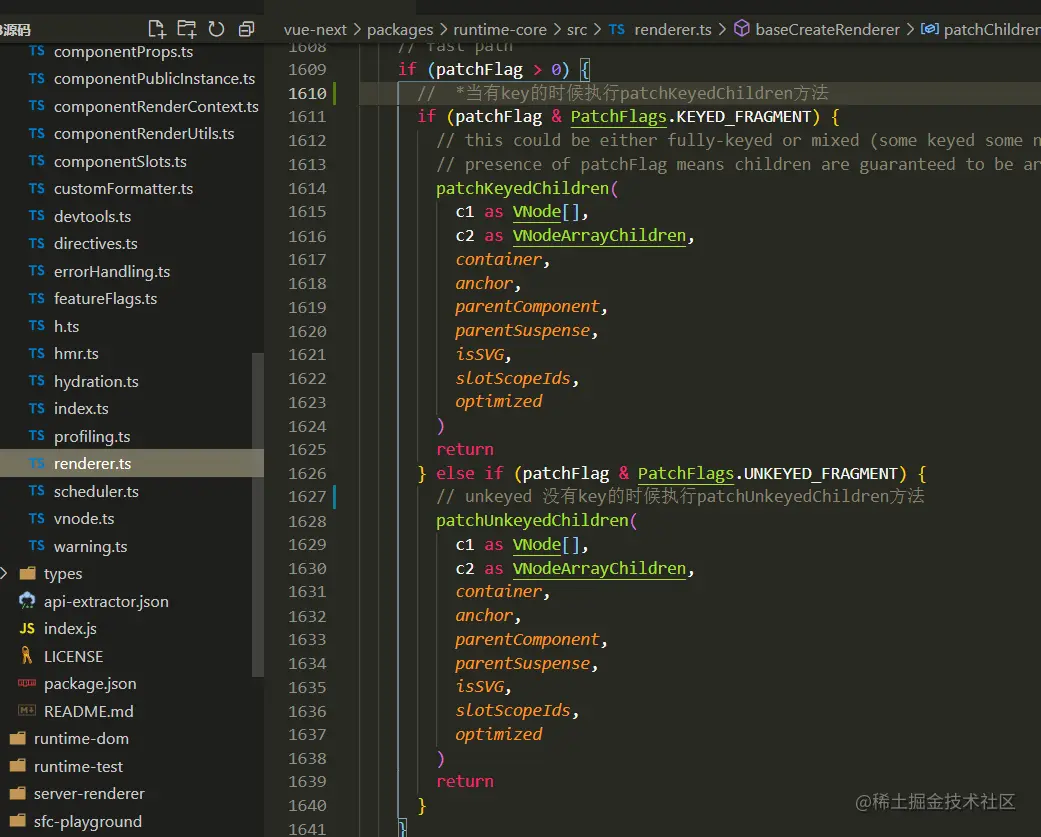Click the renderer.ts breadcrumb segment
This screenshot has height=837, width=1041.
[673, 29]
